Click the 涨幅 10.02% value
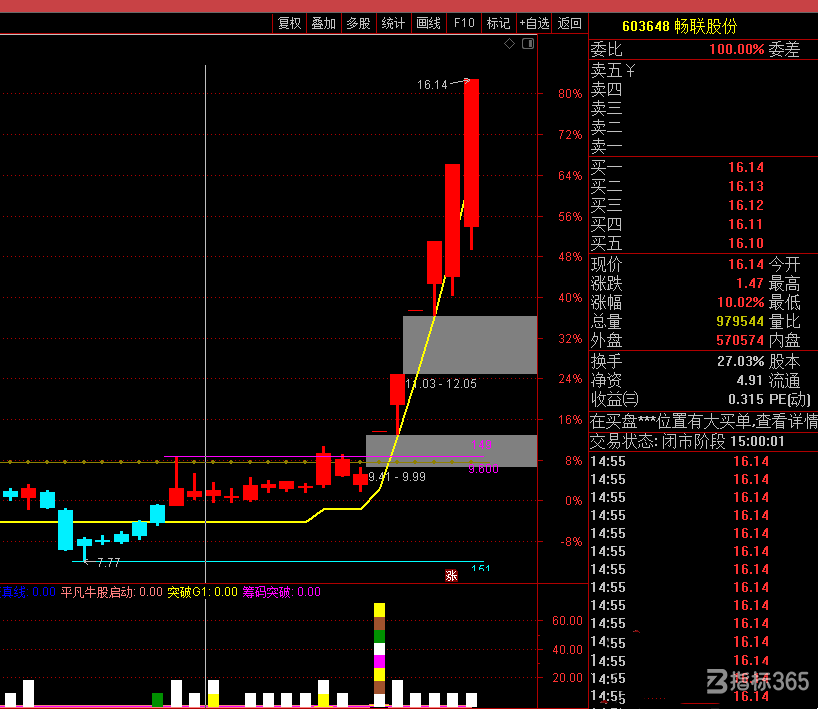The width and height of the screenshot is (818, 709). point(741,303)
